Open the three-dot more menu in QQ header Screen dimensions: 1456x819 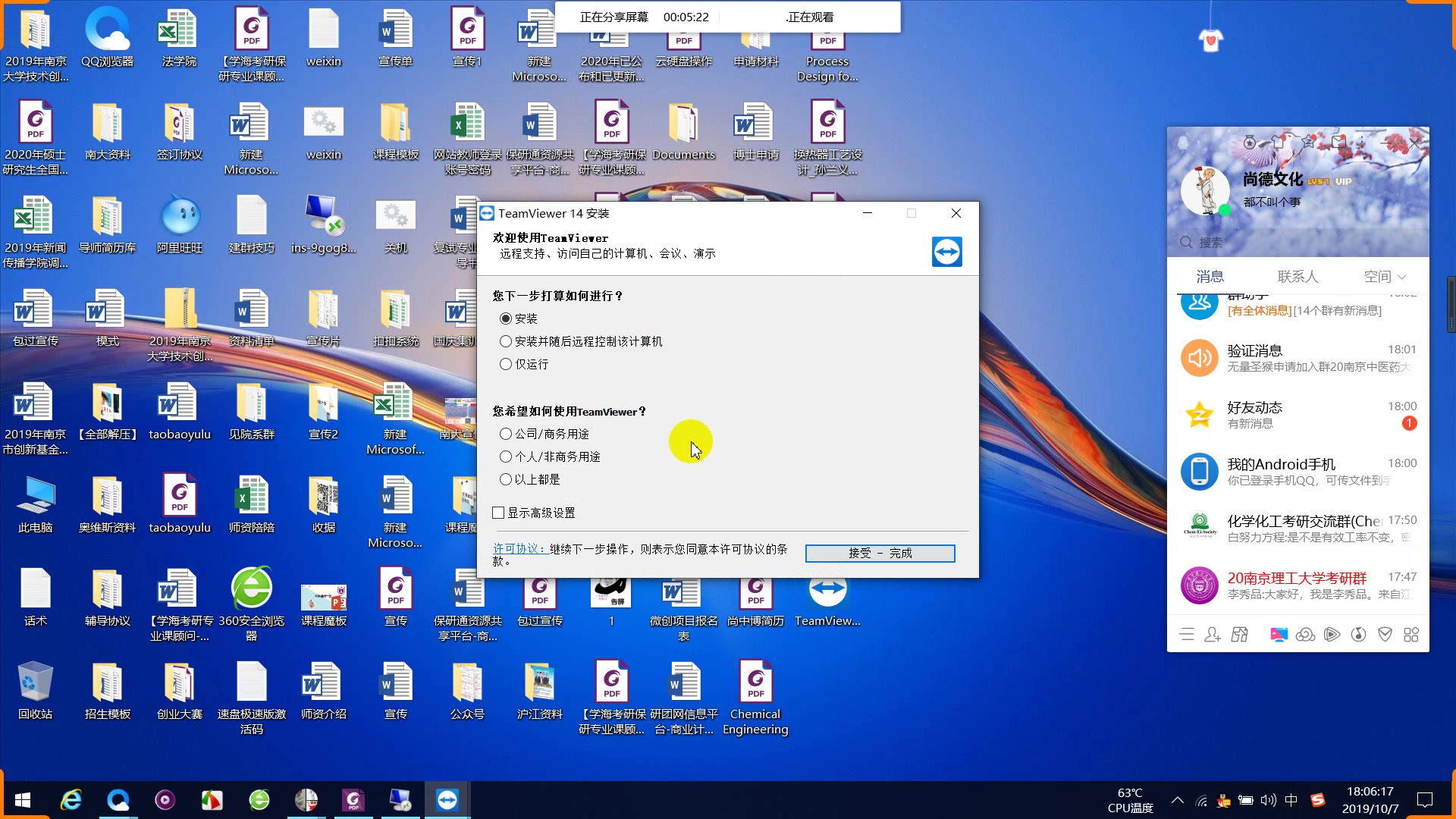[x=1361, y=140]
